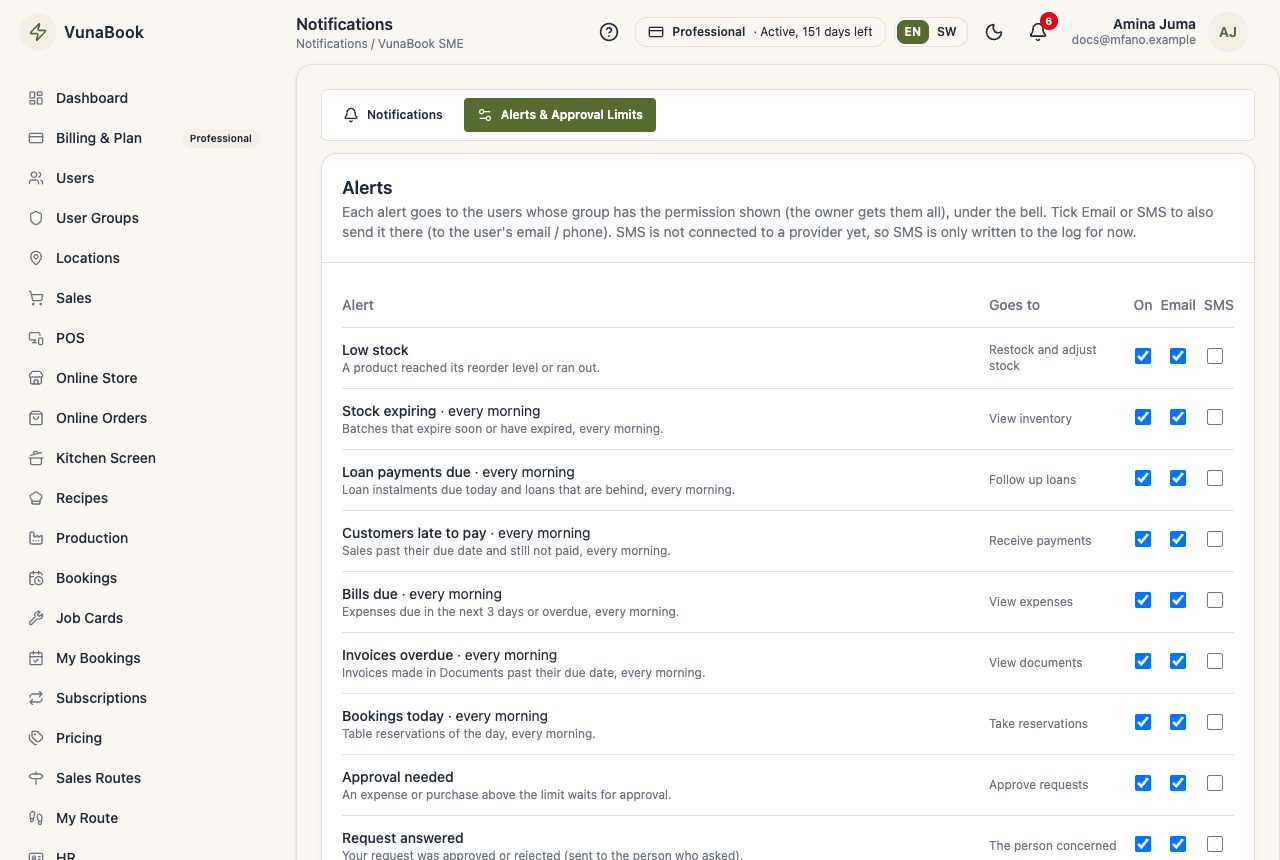This screenshot has height=860, width=1280.
Task: Open the help question mark icon
Action: pyautogui.click(x=609, y=32)
